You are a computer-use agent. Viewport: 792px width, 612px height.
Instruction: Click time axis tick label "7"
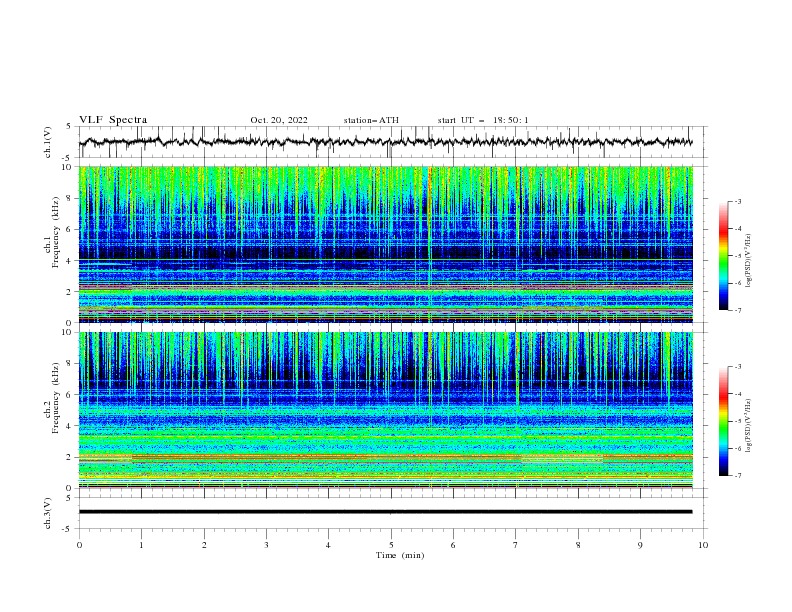516,545
